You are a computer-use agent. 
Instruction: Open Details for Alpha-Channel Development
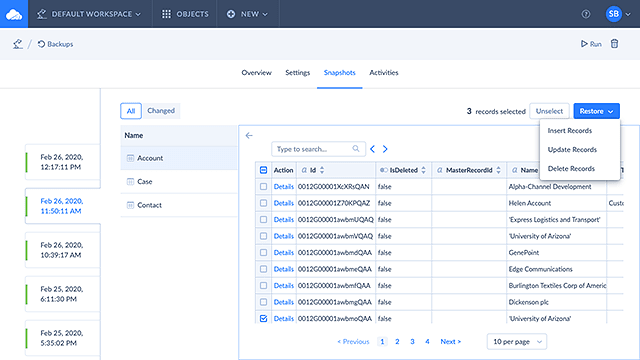coord(284,187)
